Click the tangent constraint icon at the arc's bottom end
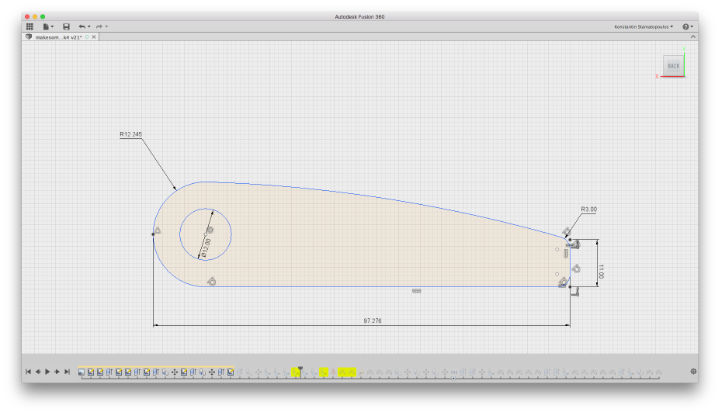Viewport: 720px width, 414px height. click(x=211, y=281)
